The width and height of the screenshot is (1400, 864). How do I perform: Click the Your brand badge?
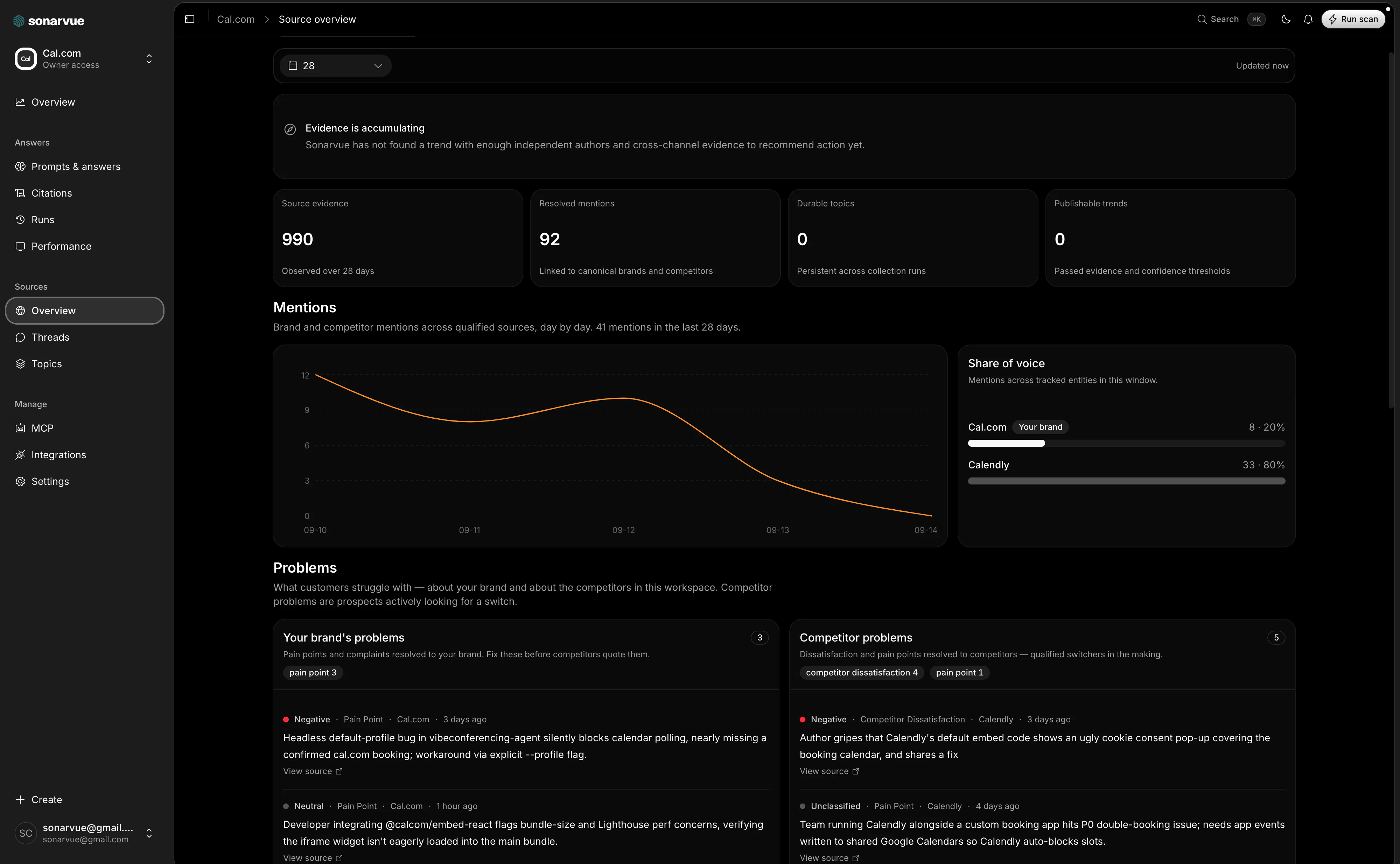[x=1040, y=427]
